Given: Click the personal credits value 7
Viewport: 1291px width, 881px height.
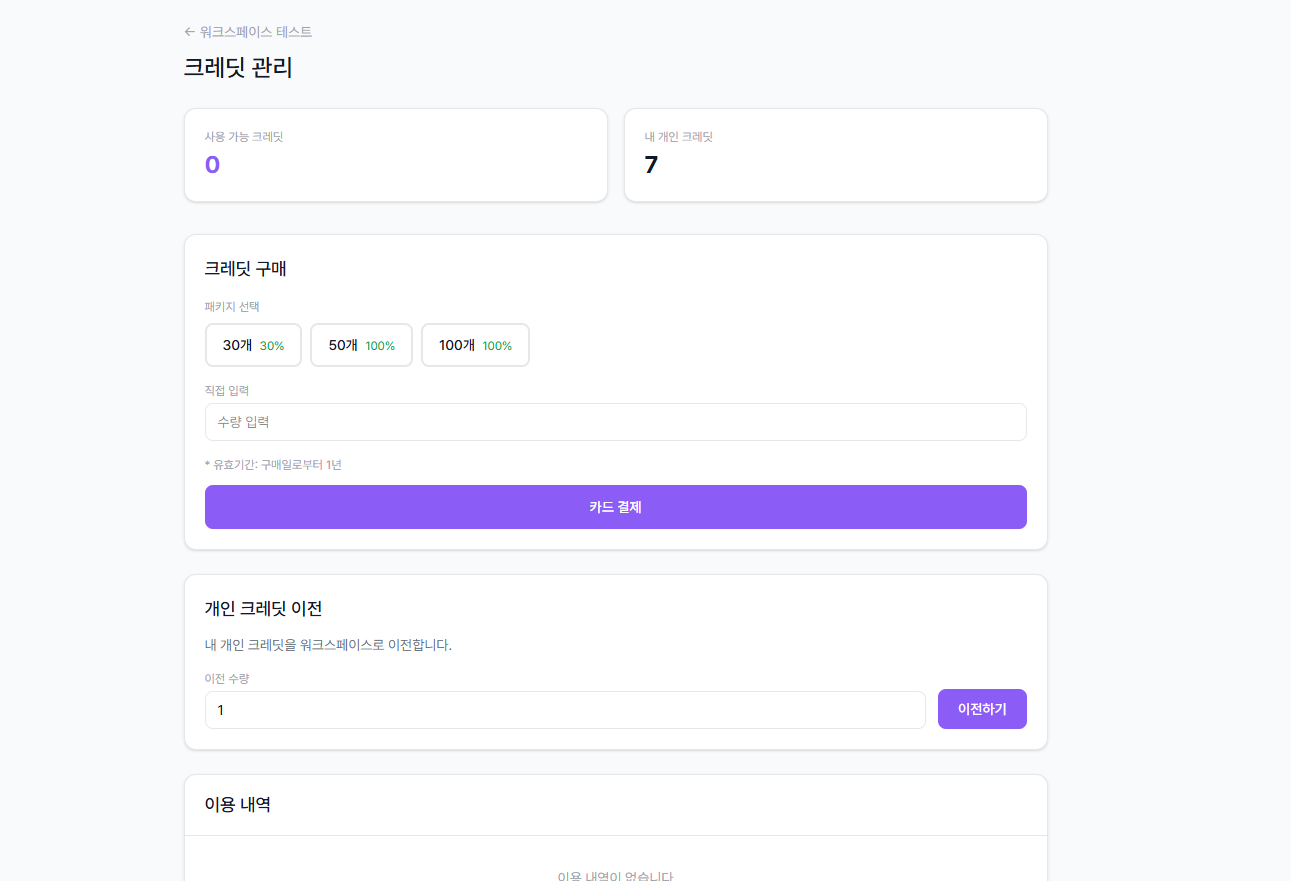Looking at the screenshot, I should pyautogui.click(x=652, y=164).
